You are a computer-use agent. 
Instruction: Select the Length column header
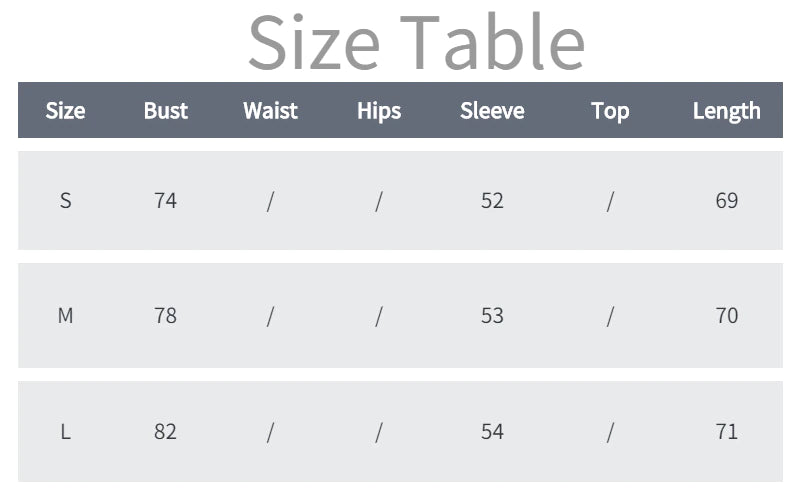coord(726,111)
